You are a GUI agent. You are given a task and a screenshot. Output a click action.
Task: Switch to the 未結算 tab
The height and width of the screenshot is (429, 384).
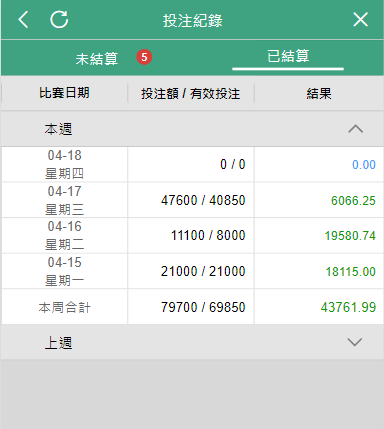[x=97, y=59]
